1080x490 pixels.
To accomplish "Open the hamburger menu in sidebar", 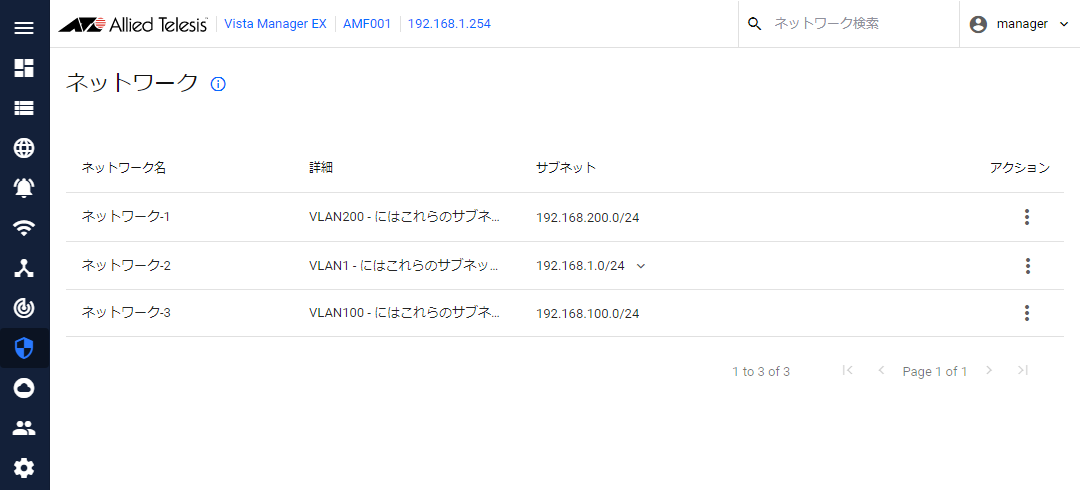I will [24, 27].
